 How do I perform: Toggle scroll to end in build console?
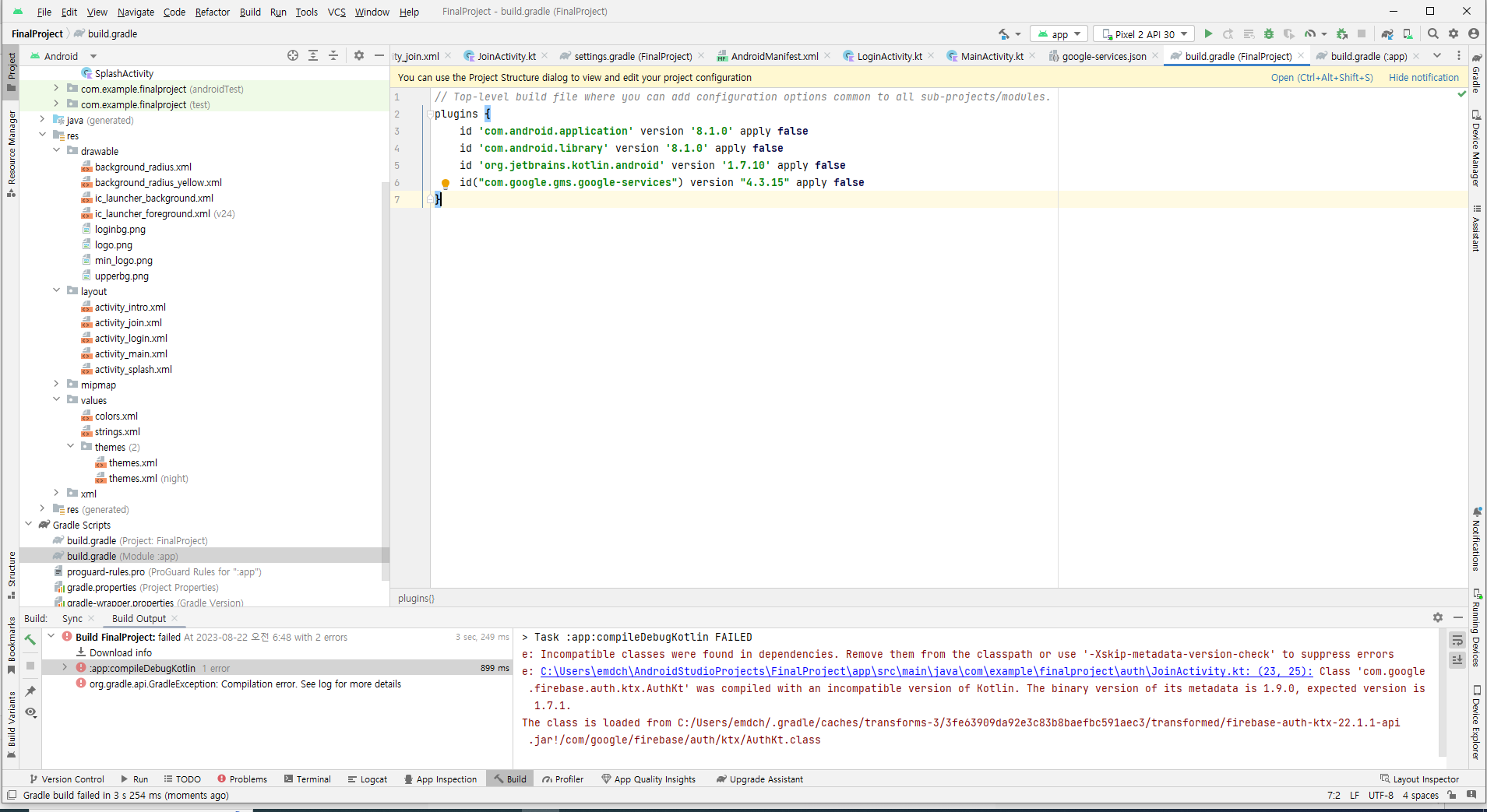[x=1457, y=660]
